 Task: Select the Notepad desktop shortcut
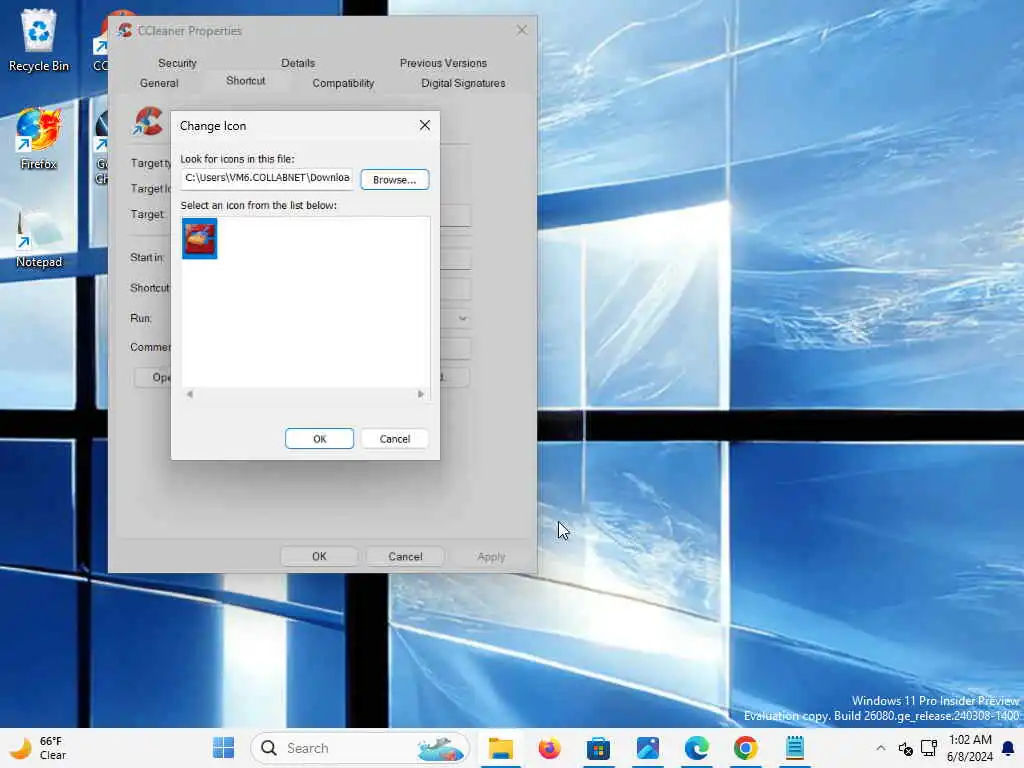point(39,238)
